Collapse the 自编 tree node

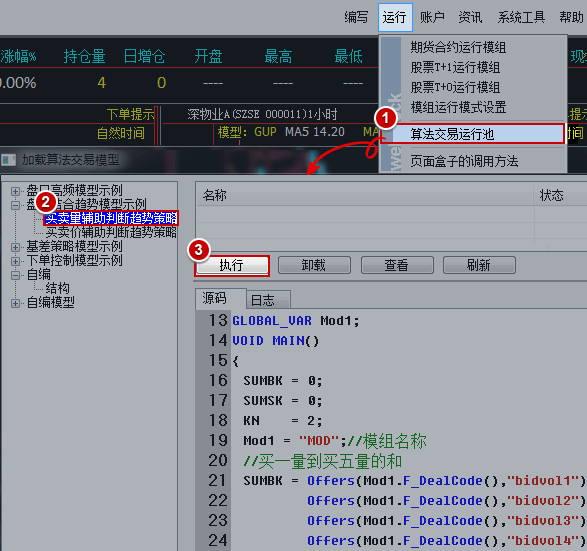(15, 275)
